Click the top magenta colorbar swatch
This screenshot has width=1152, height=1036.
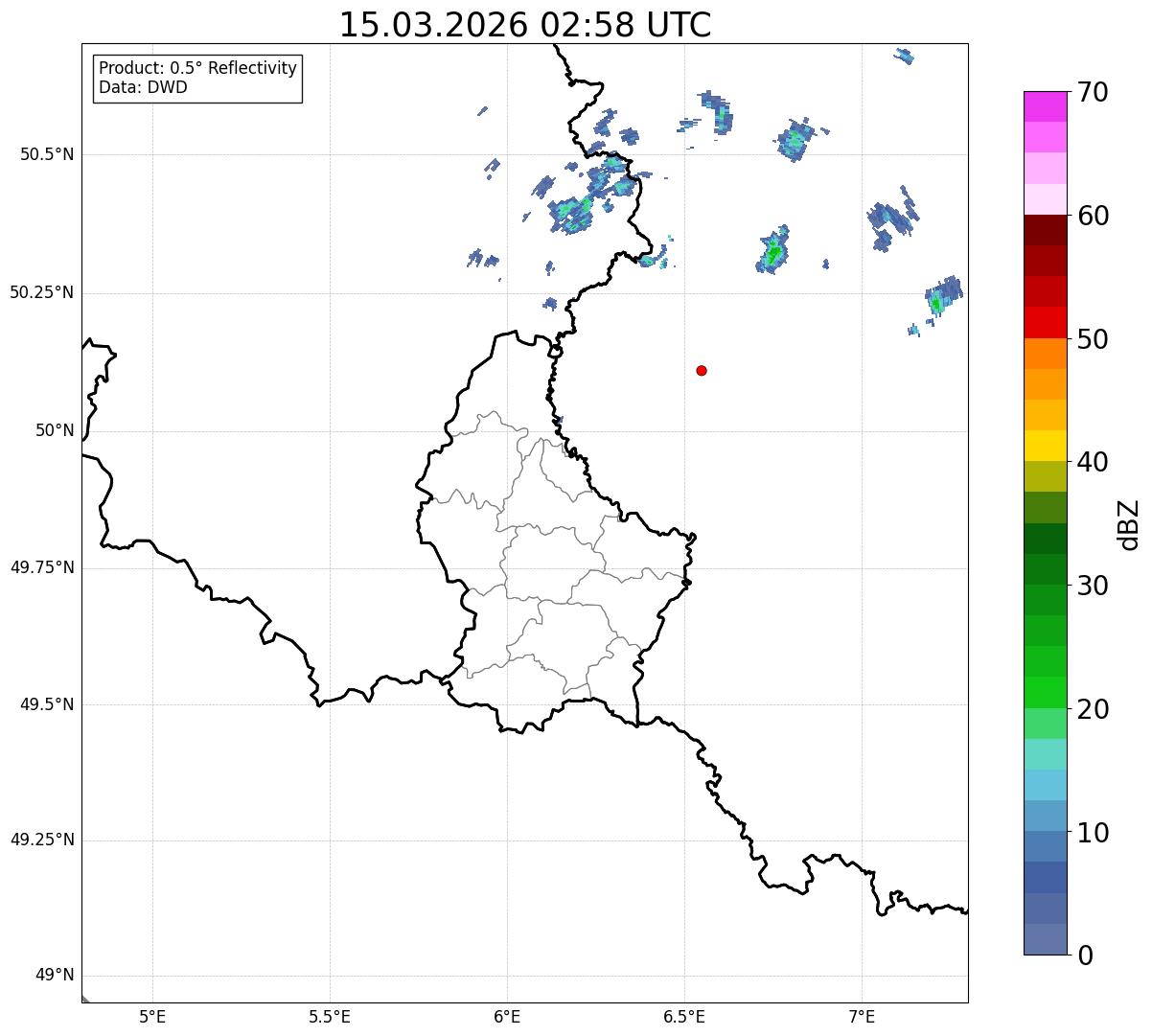tap(1046, 106)
